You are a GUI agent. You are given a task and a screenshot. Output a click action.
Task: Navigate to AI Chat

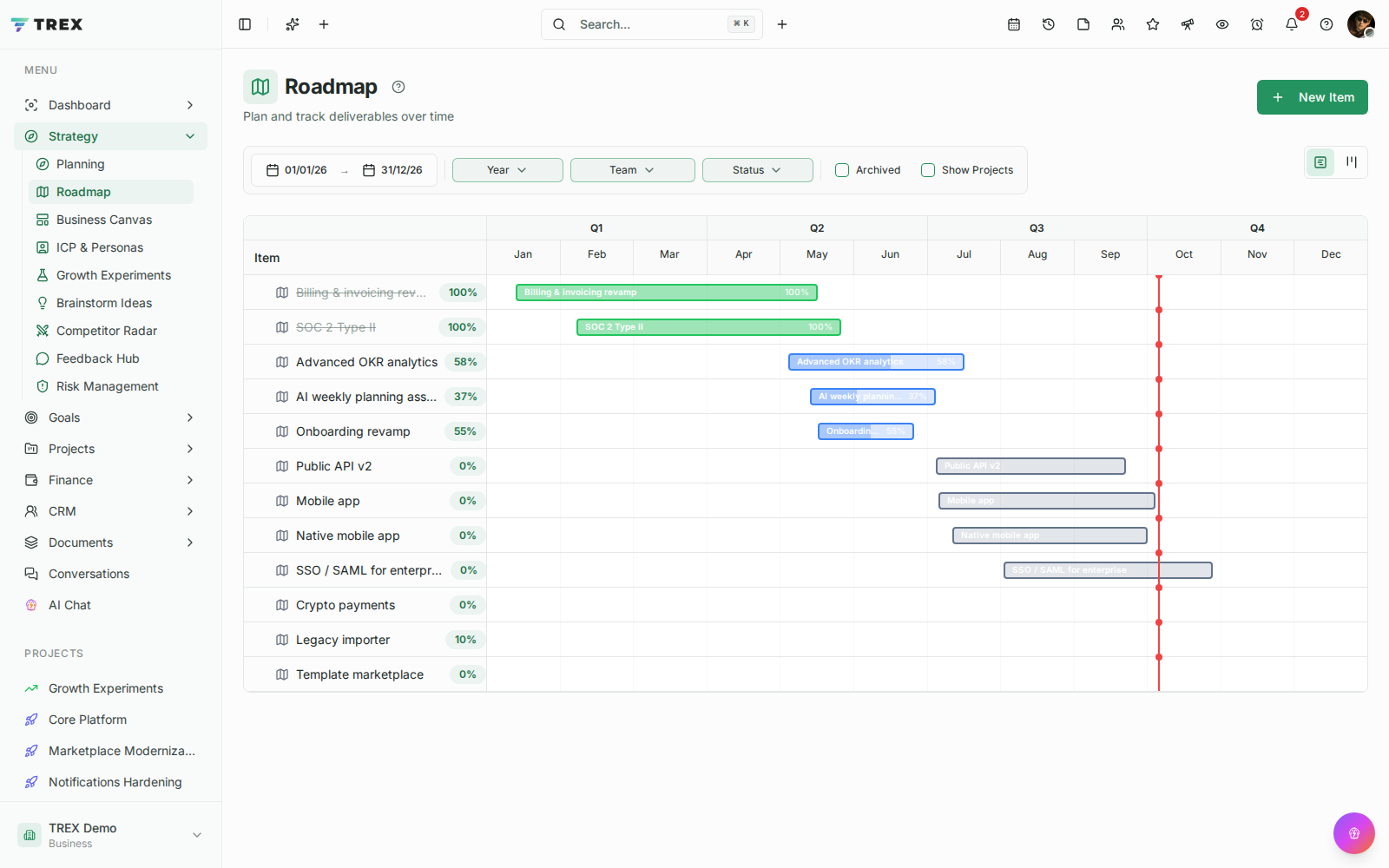(x=111, y=605)
